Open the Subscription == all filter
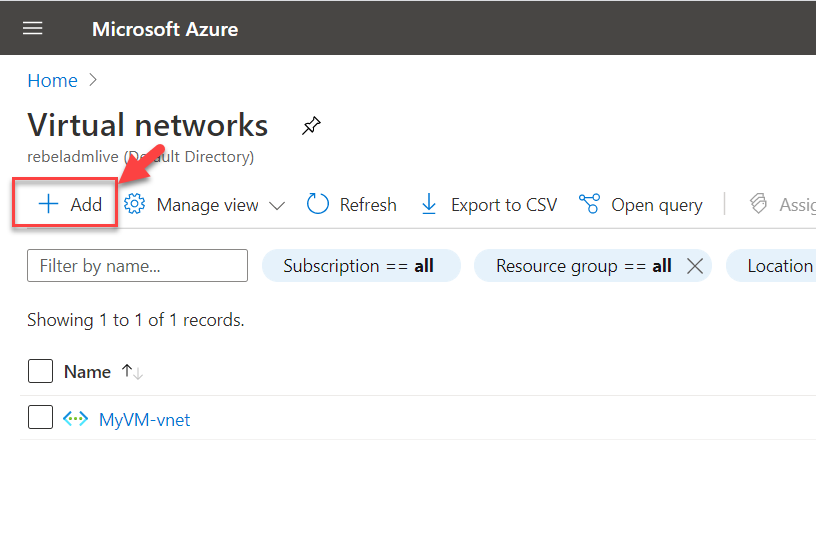This screenshot has width=816, height=535. click(361, 265)
